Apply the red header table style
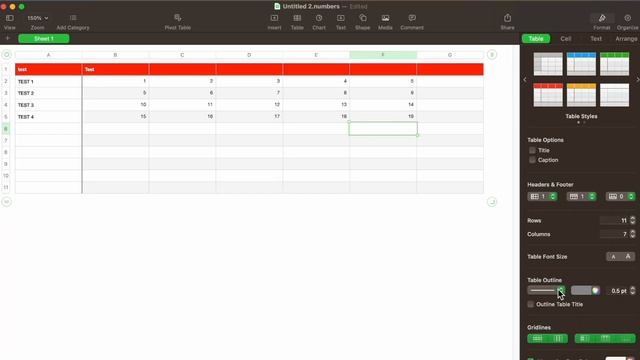This screenshot has width=640, height=360. tap(548, 95)
